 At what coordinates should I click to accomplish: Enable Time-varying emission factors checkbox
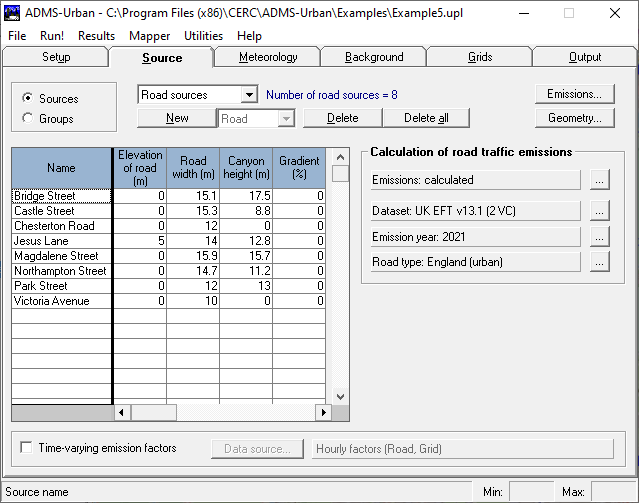[27, 448]
